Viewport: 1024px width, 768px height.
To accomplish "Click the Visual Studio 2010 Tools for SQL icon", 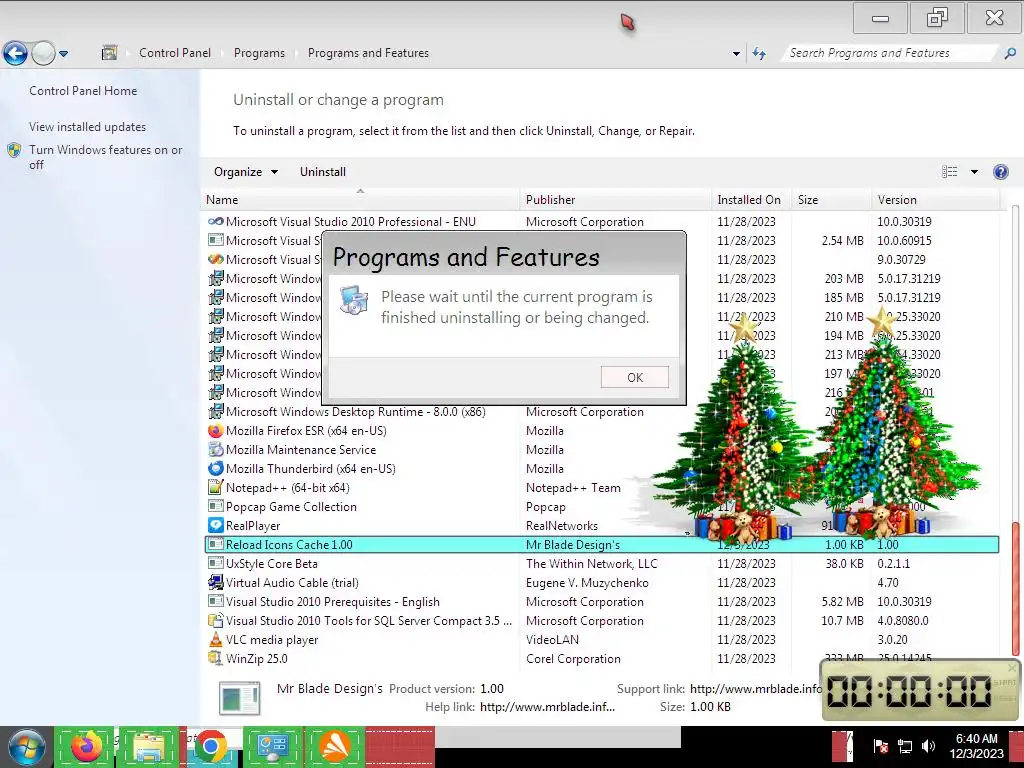I will click(x=216, y=621).
